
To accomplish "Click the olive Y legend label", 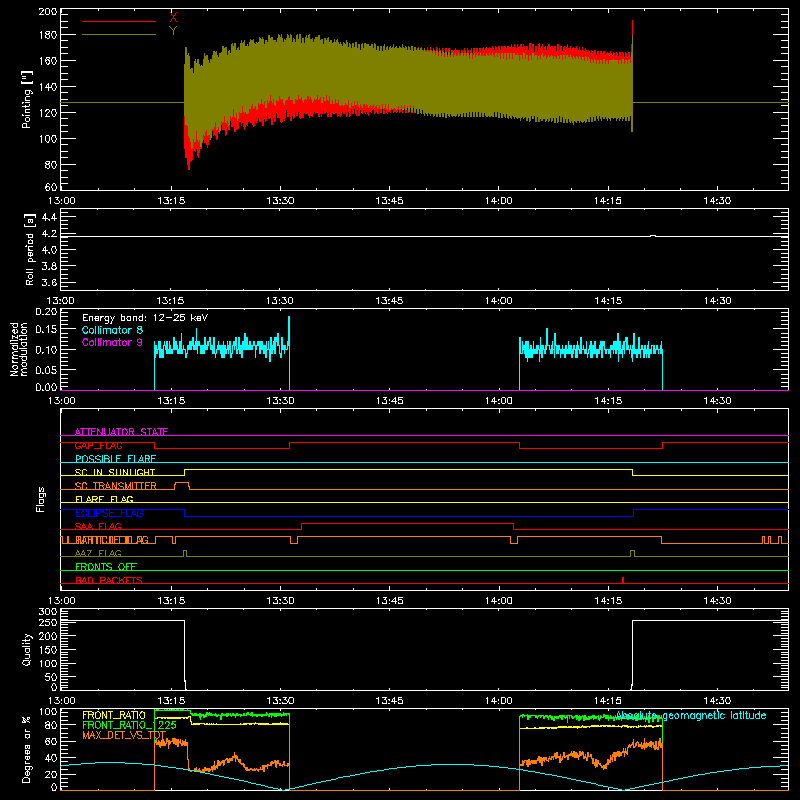I will [173, 31].
